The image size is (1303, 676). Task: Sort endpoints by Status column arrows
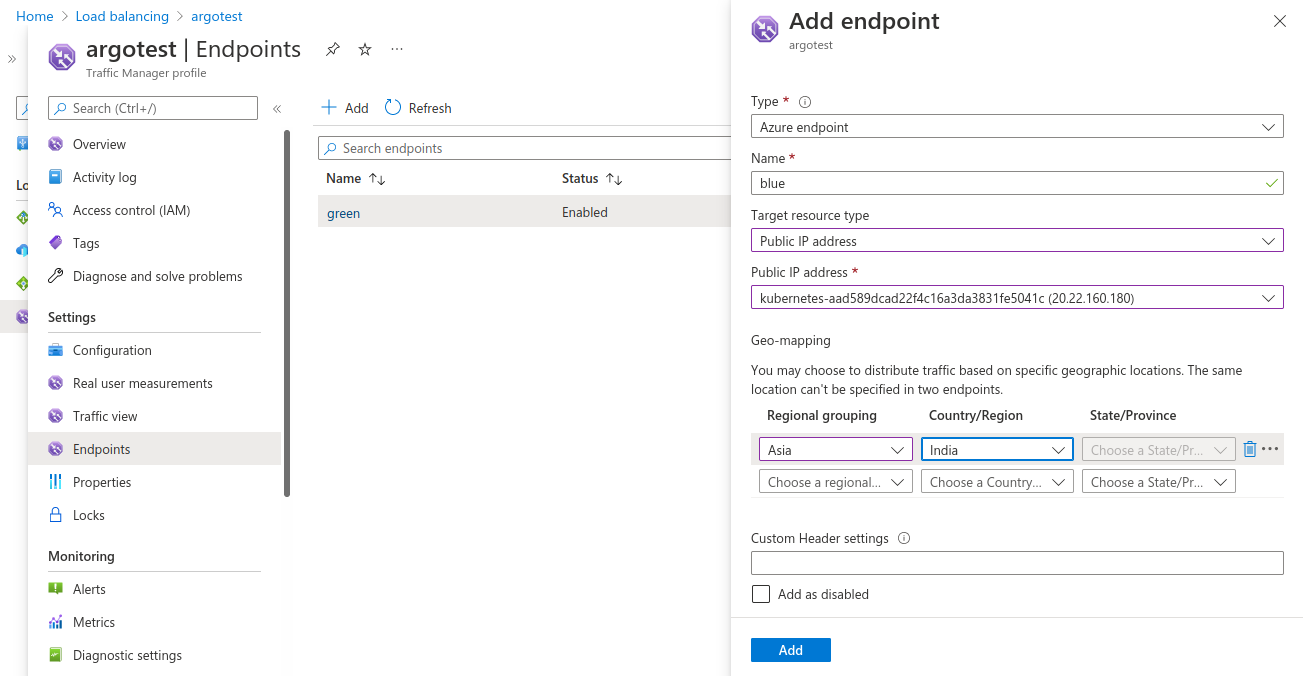pos(615,179)
